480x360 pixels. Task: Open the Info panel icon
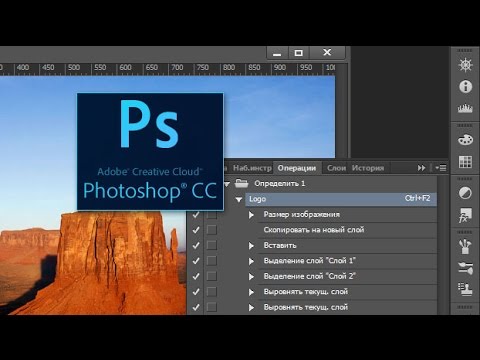click(465, 87)
